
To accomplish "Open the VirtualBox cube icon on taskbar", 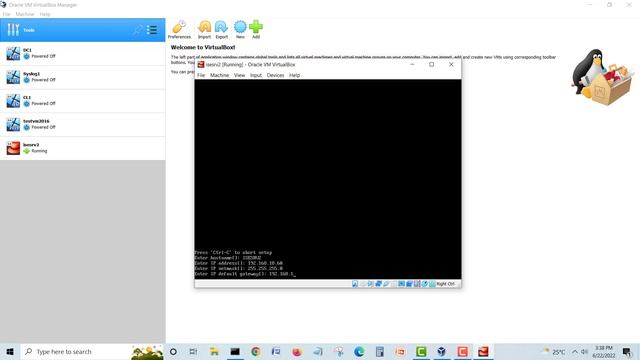I will coord(441,351).
